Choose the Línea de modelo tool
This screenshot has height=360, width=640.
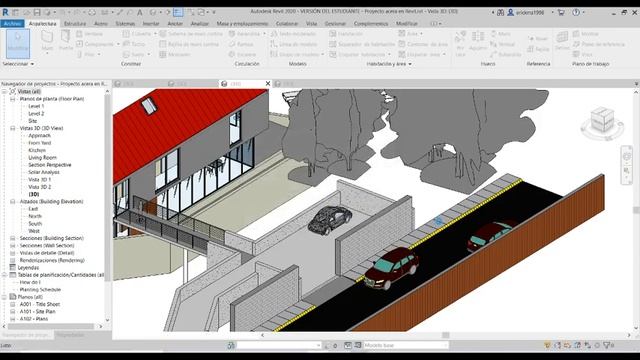click(x=293, y=44)
